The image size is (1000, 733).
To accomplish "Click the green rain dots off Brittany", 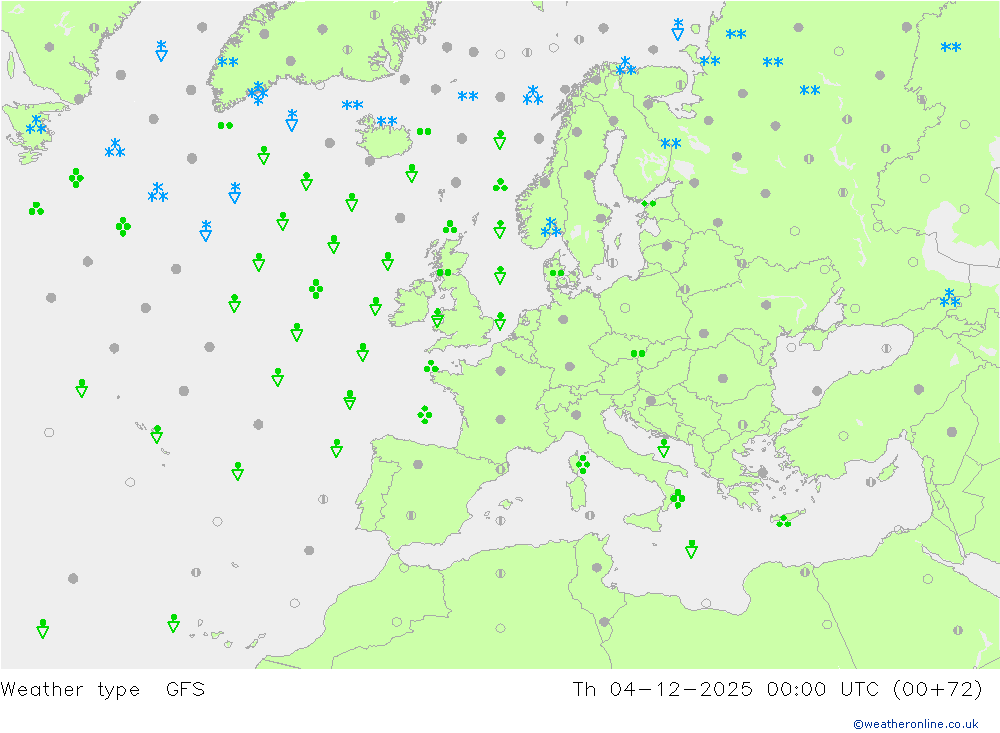I will coord(431,366).
